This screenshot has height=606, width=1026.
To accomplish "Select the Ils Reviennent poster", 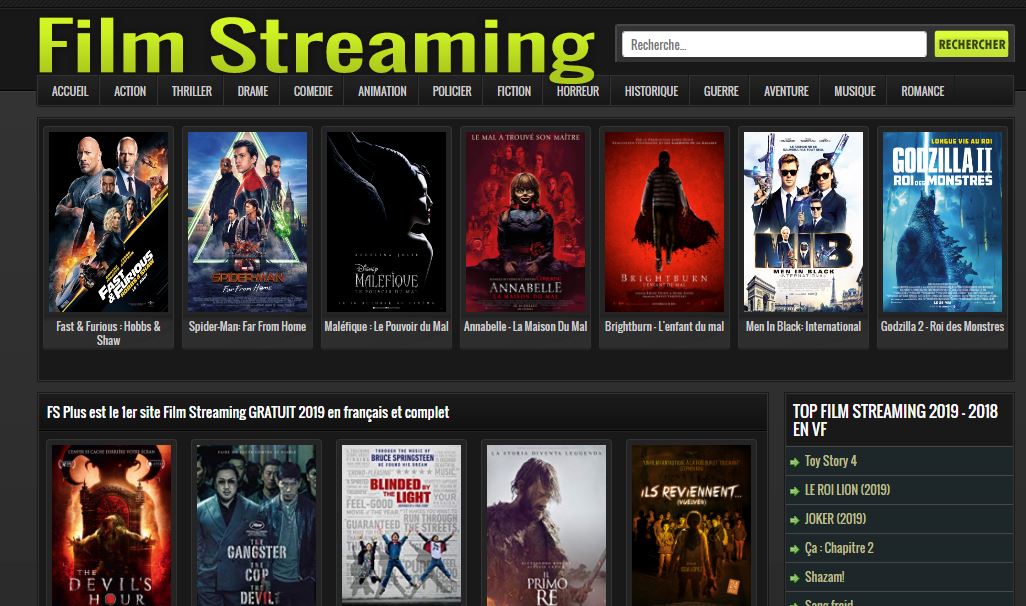I will (691, 526).
